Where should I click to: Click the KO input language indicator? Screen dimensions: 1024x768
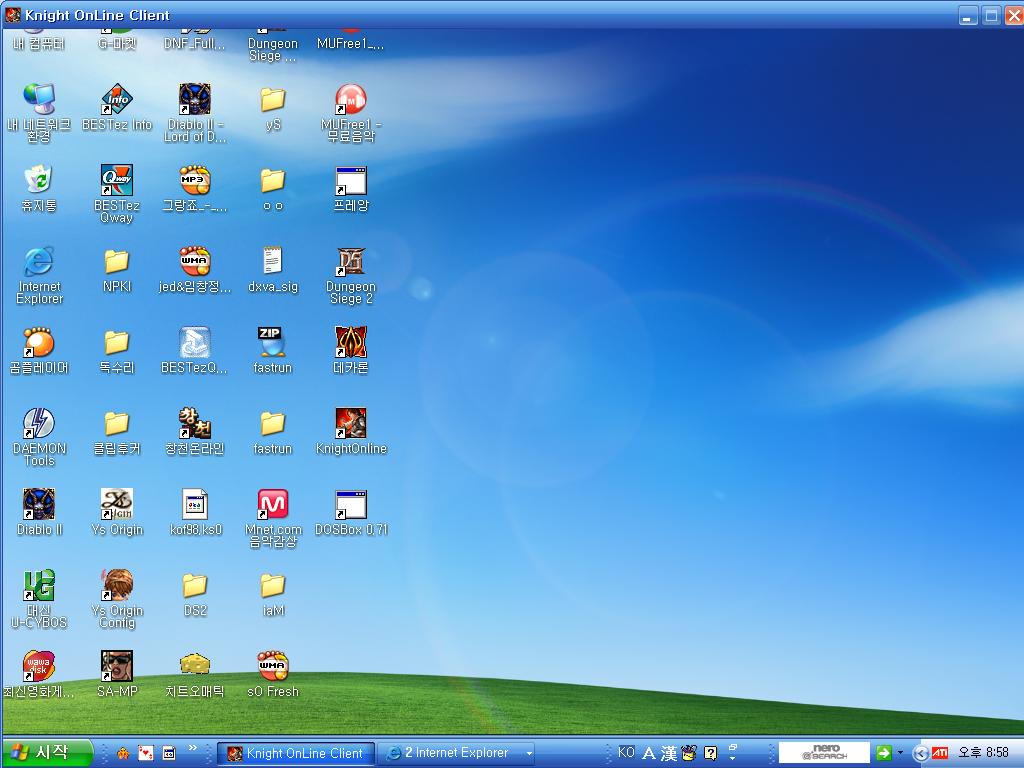pyautogui.click(x=626, y=752)
